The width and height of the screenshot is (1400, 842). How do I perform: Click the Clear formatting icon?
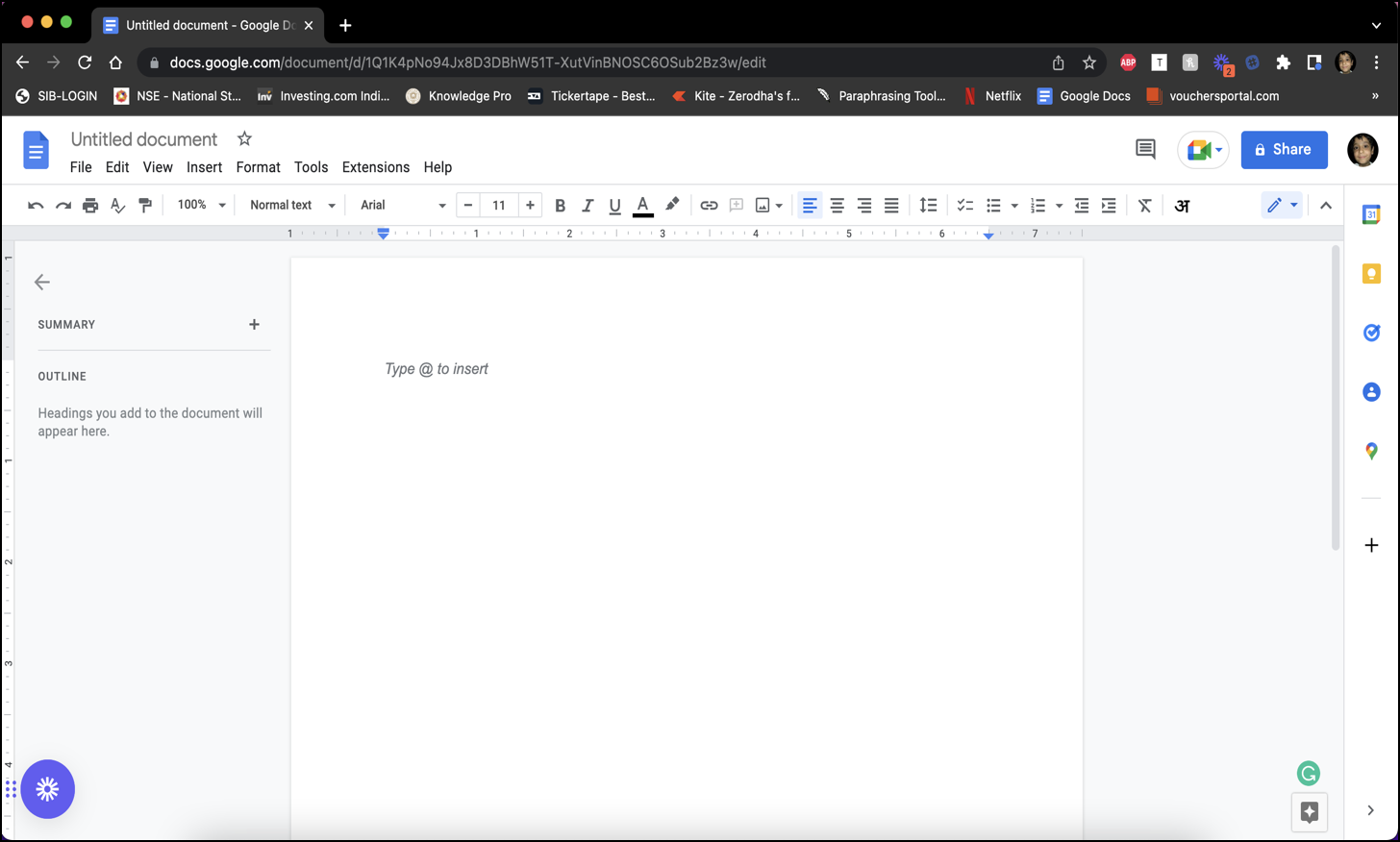(1144, 206)
